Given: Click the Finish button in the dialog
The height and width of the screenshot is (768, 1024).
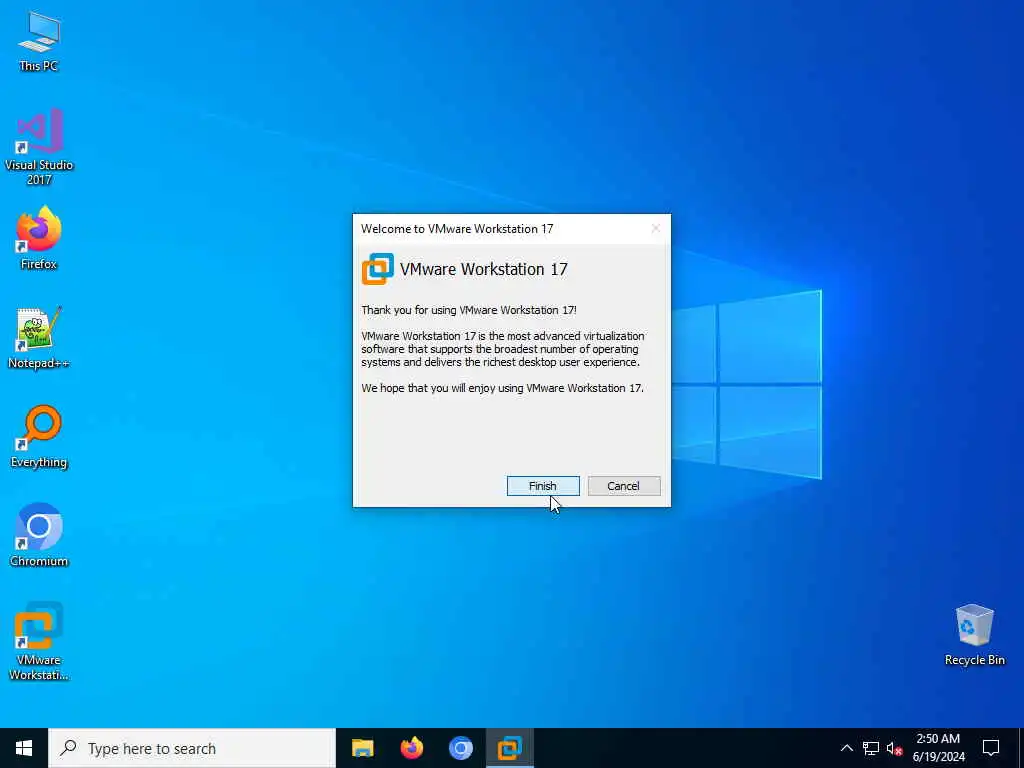Looking at the screenshot, I should (543, 486).
